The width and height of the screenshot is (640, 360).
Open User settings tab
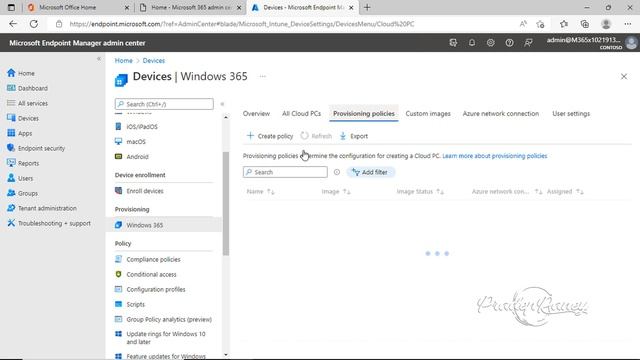pyautogui.click(x=571, y=113)
